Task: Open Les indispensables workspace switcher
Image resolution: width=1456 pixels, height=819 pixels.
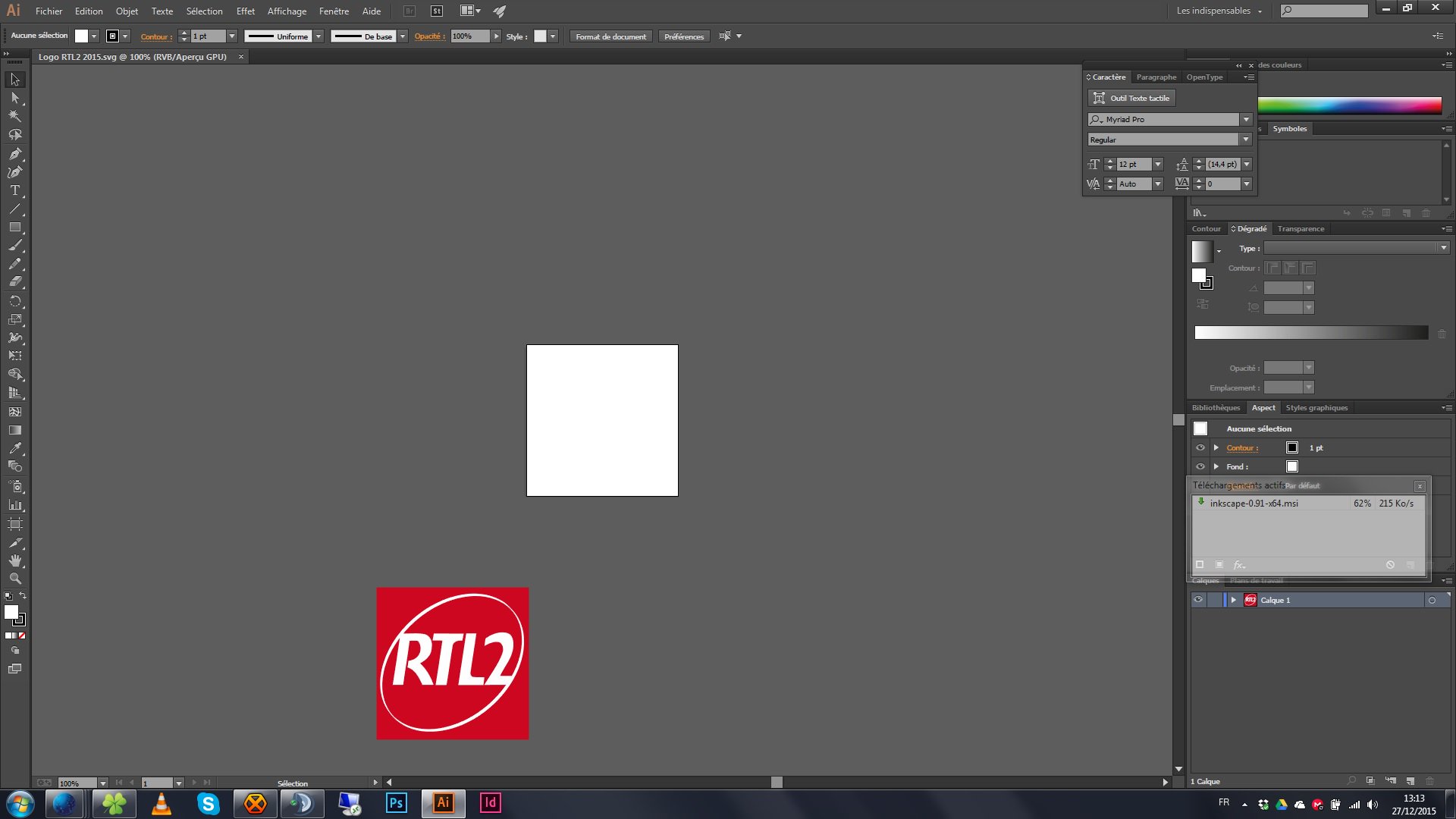Action: 1219,11
